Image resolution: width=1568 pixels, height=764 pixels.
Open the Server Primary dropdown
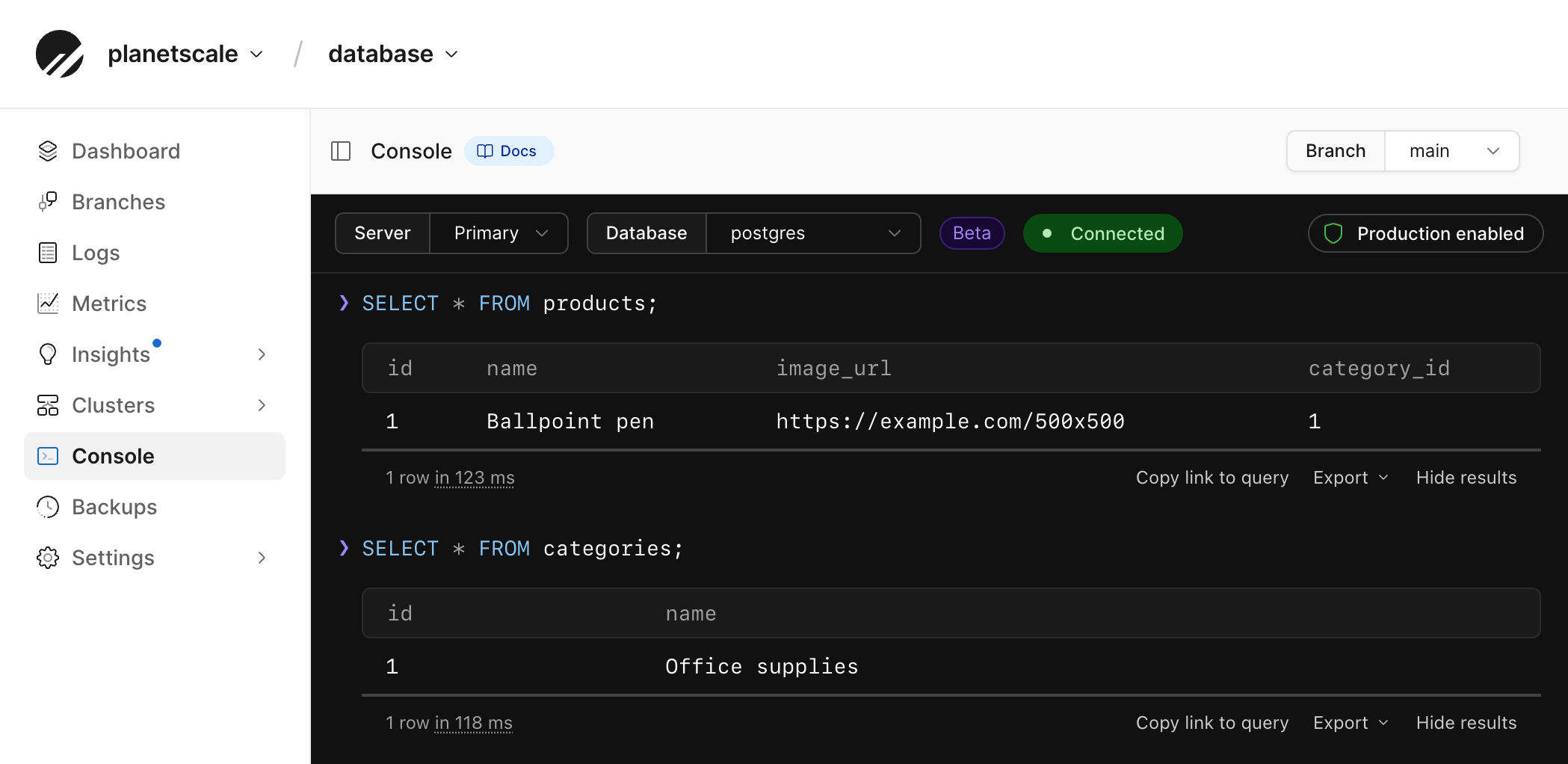(499, 233)
